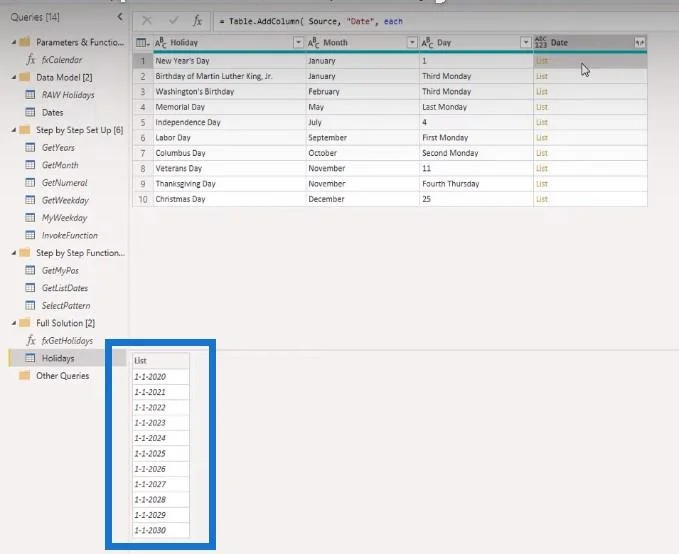Open the List link for Memorial Day
The image size is (679, 554).
pos(541,107)
